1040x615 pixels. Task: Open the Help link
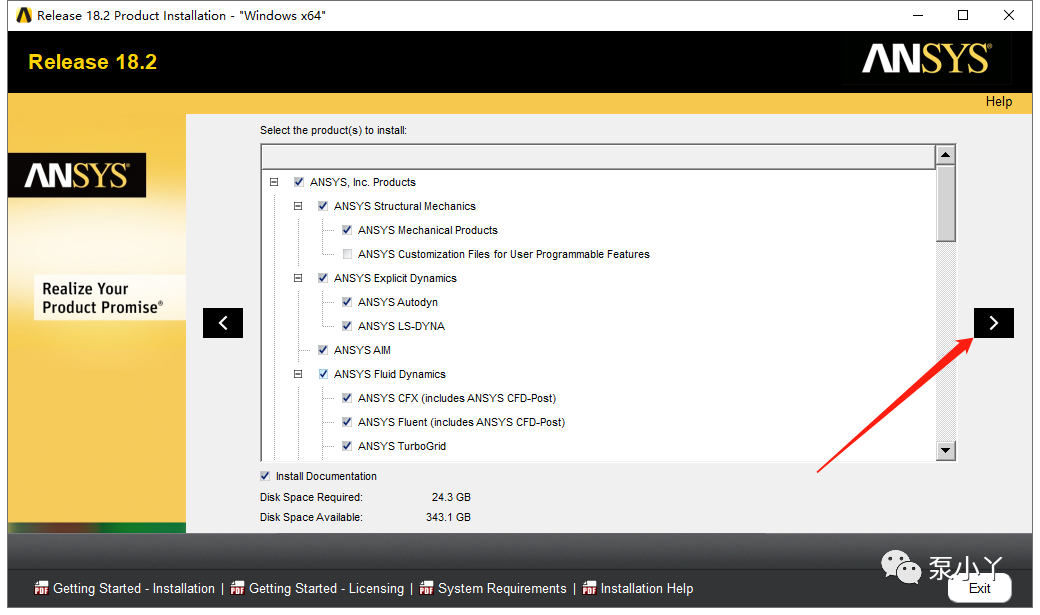pos(998,102)
